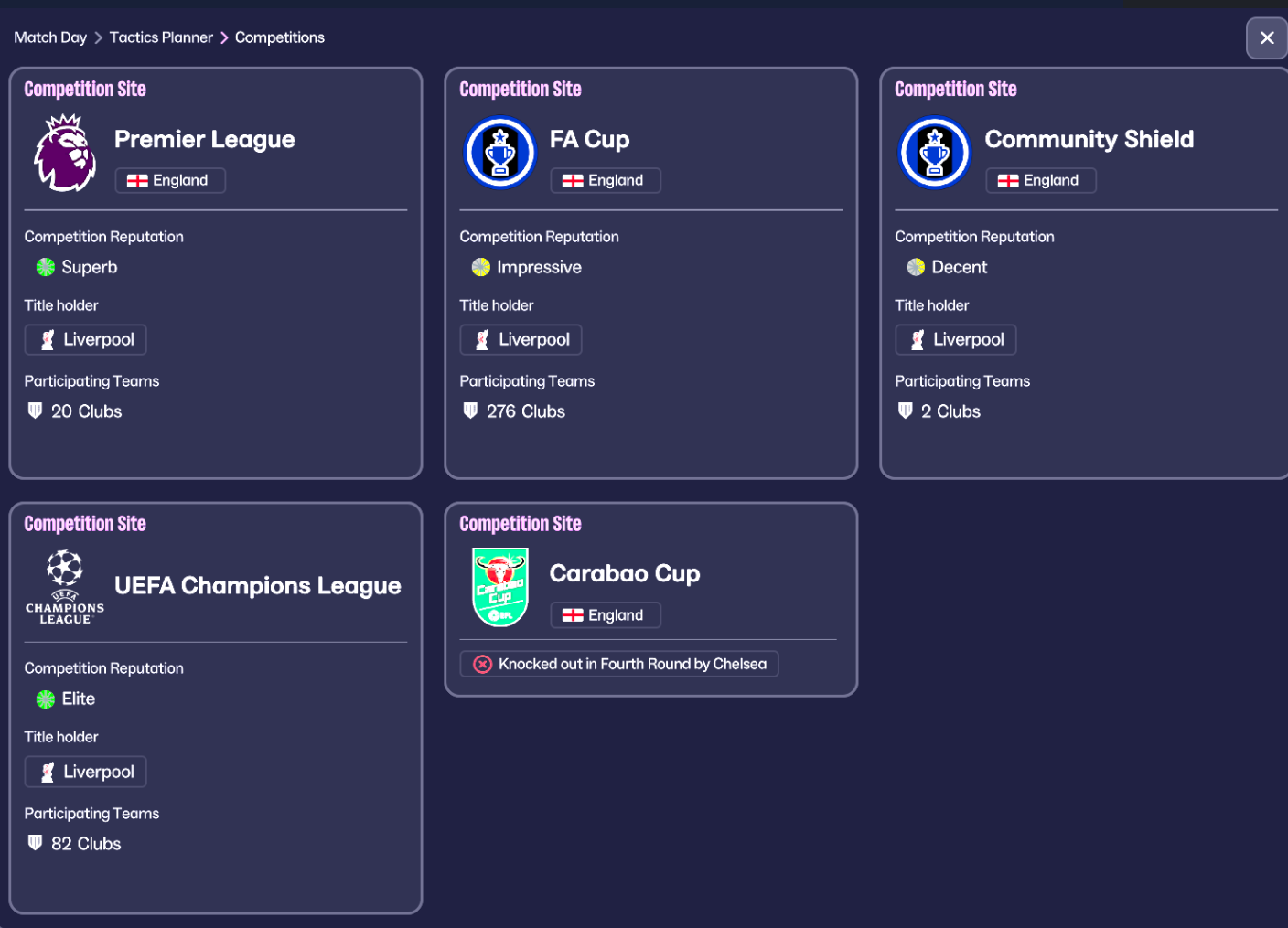The image size is (1288, 928).
Task: Click the UEFA Champions League logo
Action: [x=65, y=587]
